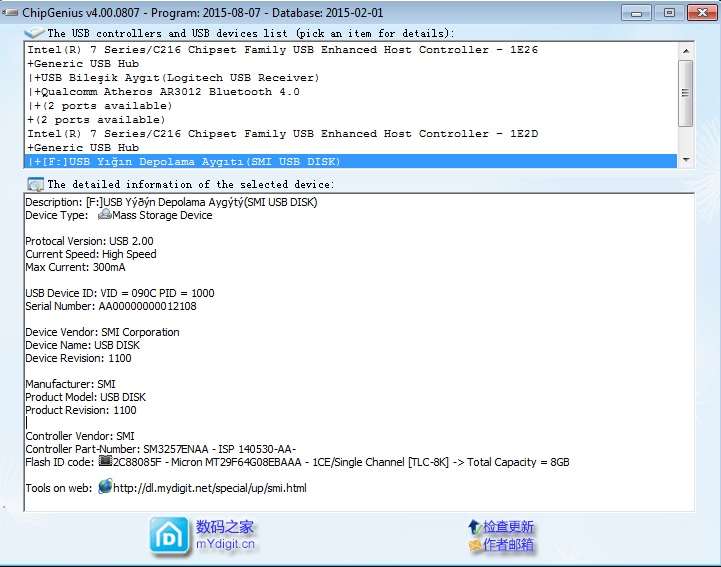
Task: Click the ChipGenius title bar app icon
Action: pos(10,12)
